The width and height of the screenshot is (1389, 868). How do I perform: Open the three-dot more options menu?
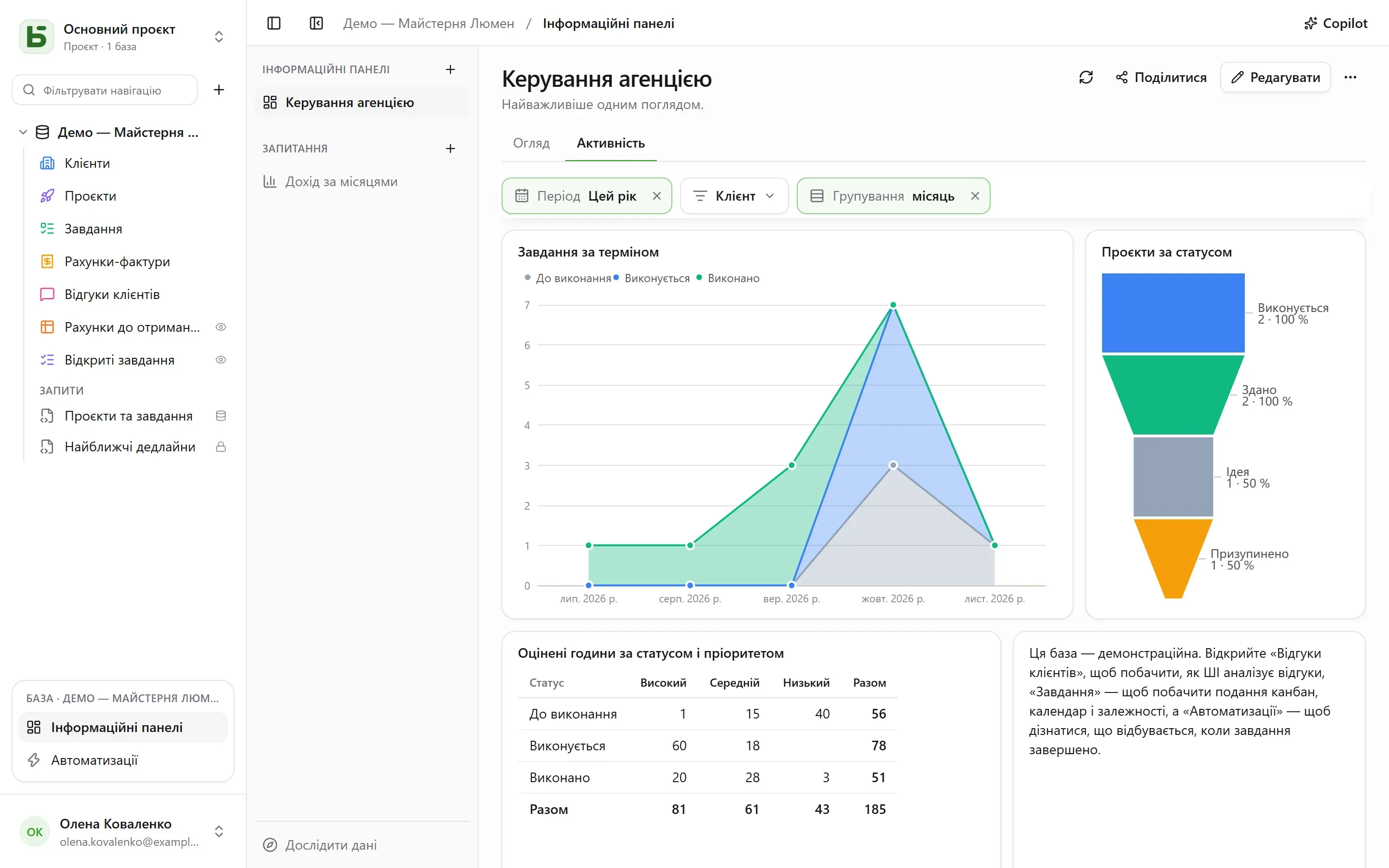pos(1350,78)
